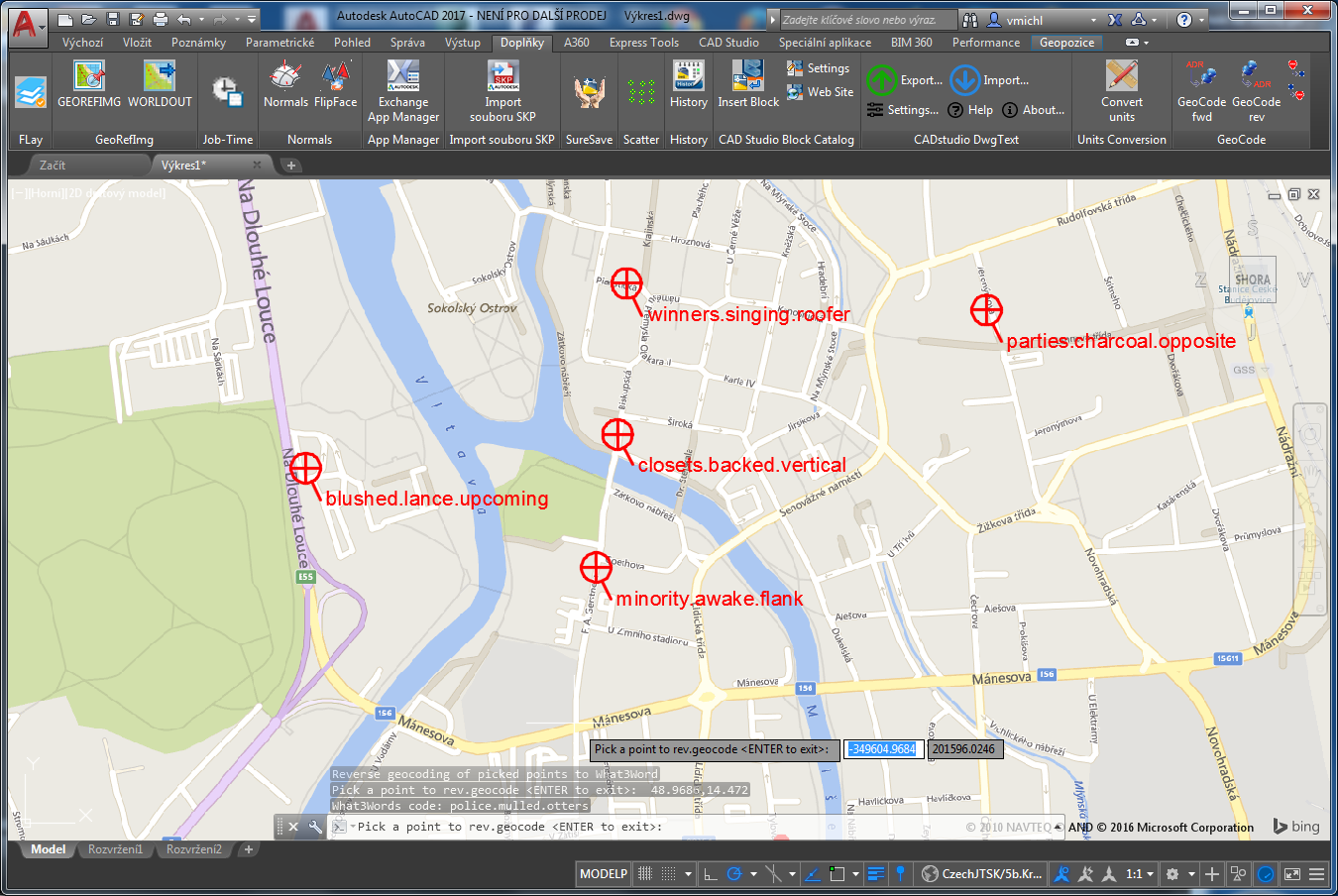Open Block Catalog Settings

pos(819,68)
